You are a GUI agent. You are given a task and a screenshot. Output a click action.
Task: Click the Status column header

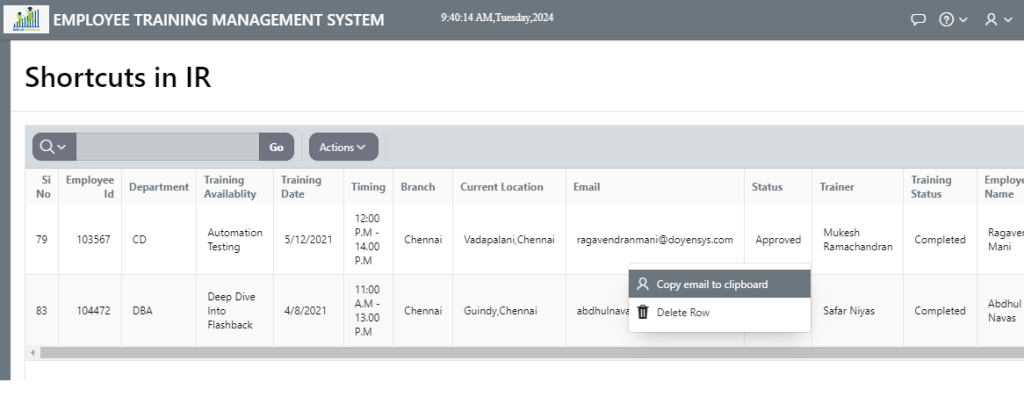click(767, 187)
